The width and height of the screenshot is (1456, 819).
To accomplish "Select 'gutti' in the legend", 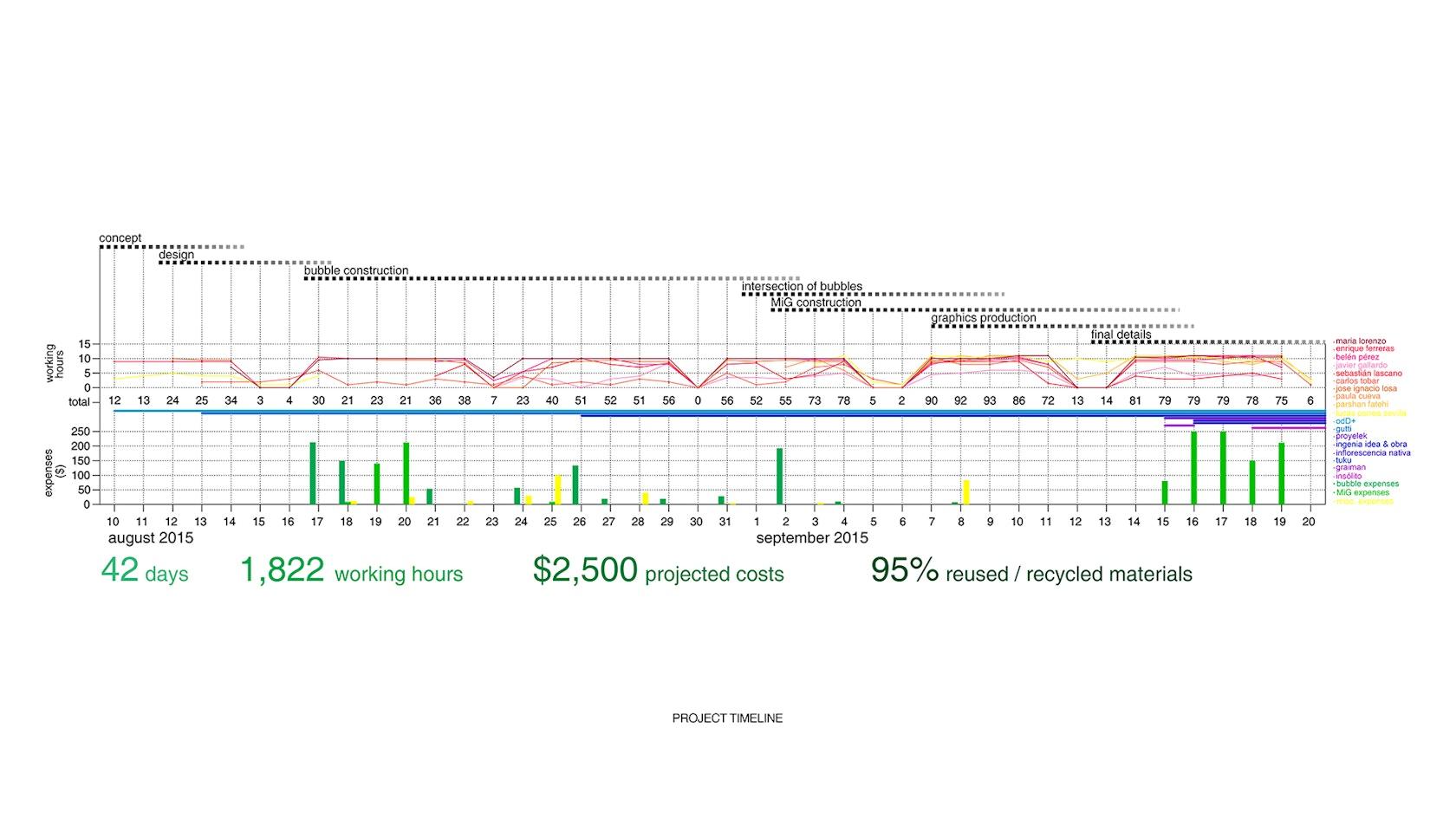I will (x=1343, y=429).
